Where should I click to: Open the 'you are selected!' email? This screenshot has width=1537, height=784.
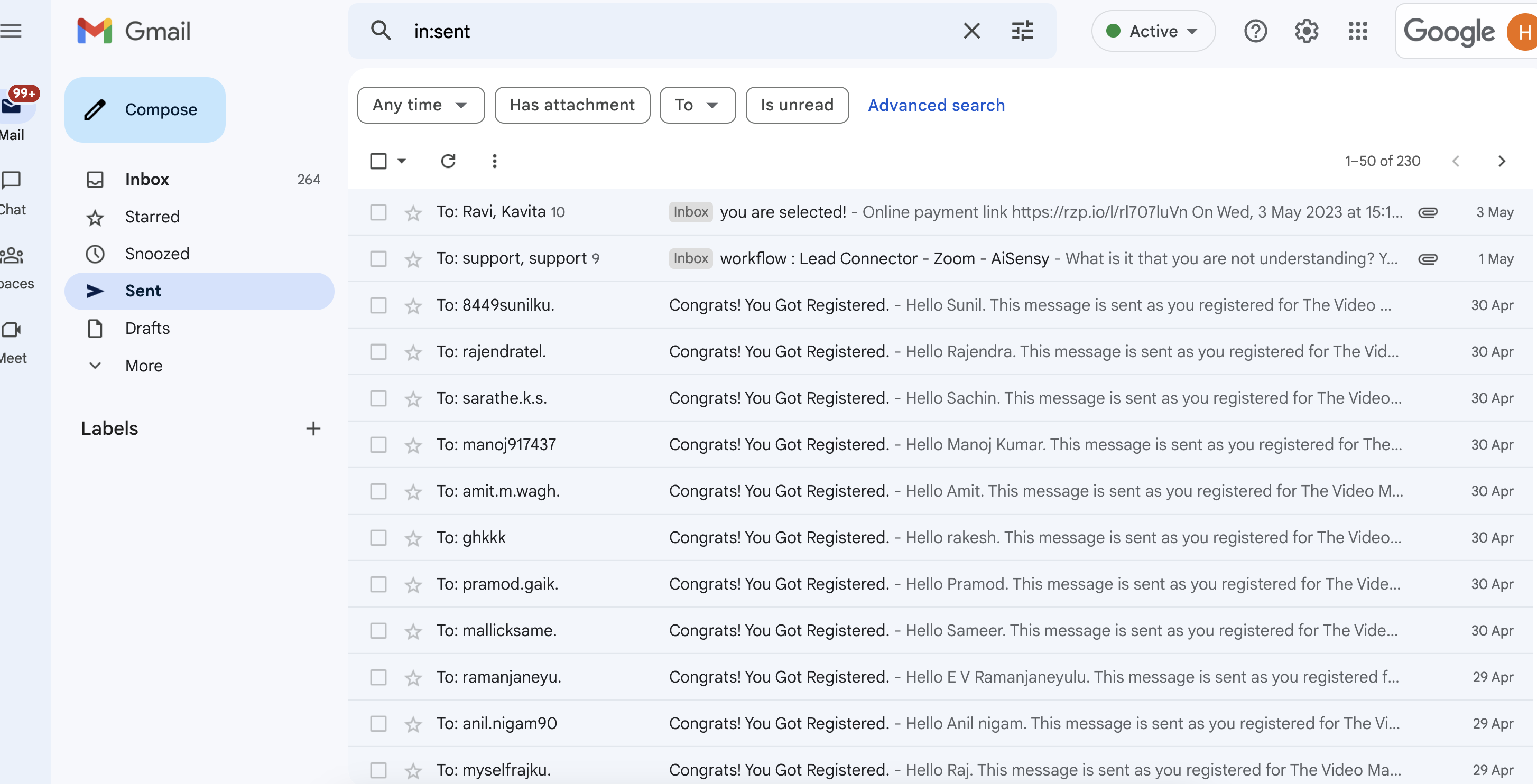[x=940, y=212]
